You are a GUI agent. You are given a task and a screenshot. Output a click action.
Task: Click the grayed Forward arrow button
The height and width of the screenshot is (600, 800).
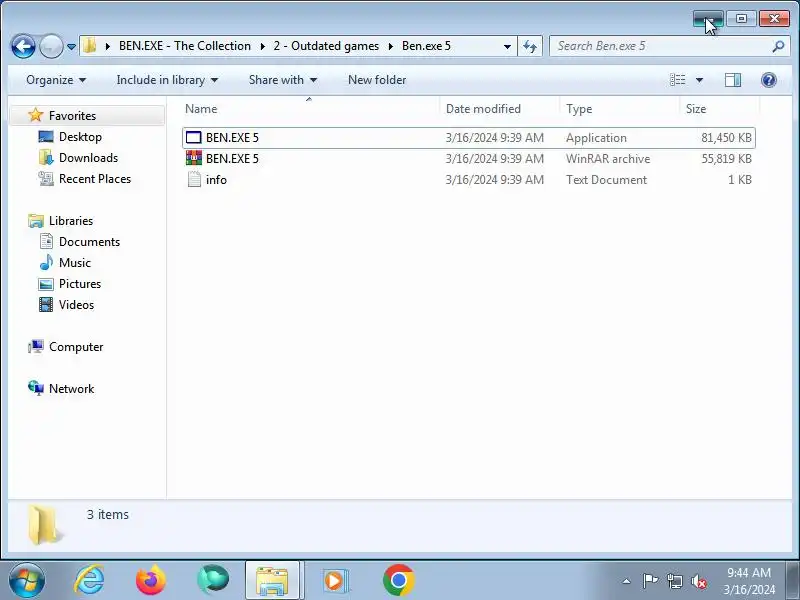click(51, 46)
